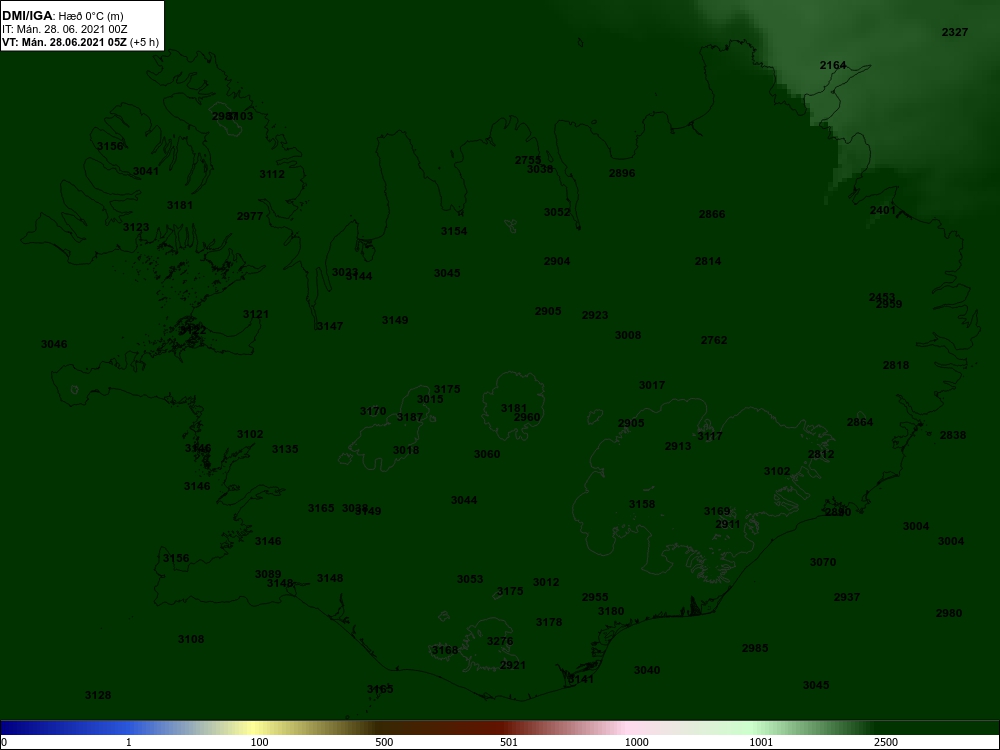Screen dimensions: 1000x750
Task: Select the 2985 offshore value
Action: pos(755,648)
